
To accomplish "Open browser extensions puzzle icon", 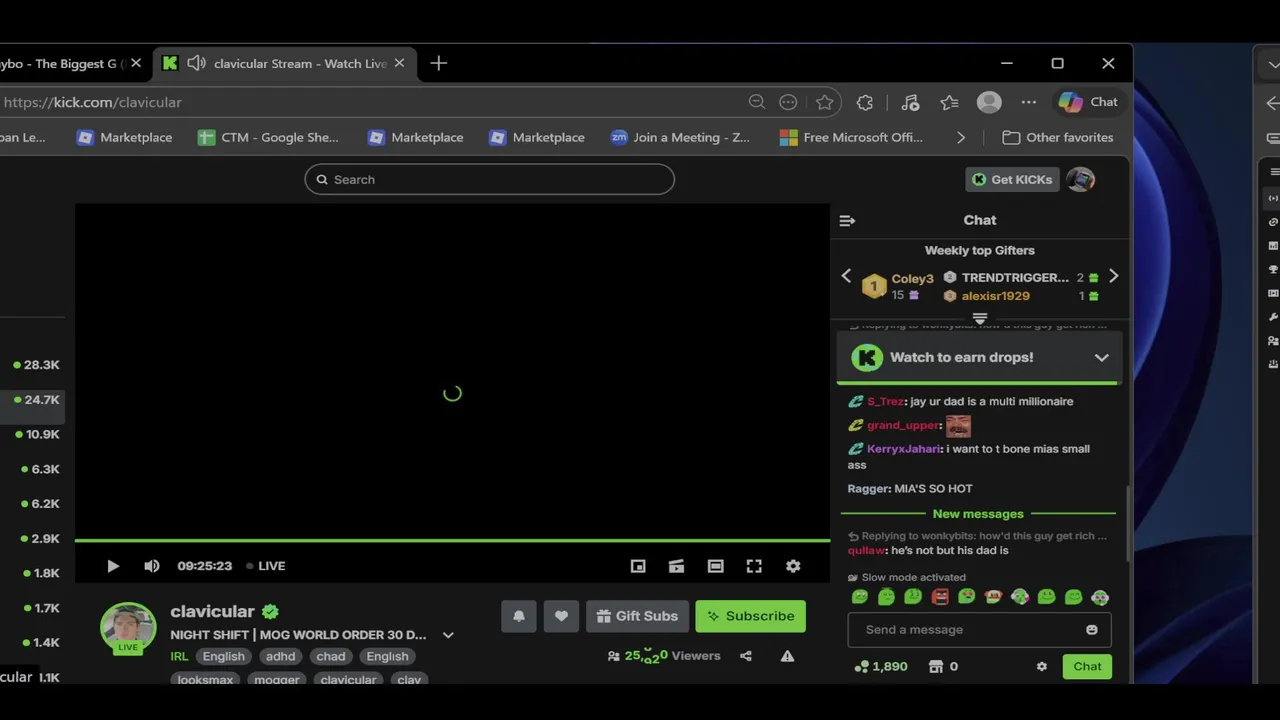I will click(x=865, y=102).
